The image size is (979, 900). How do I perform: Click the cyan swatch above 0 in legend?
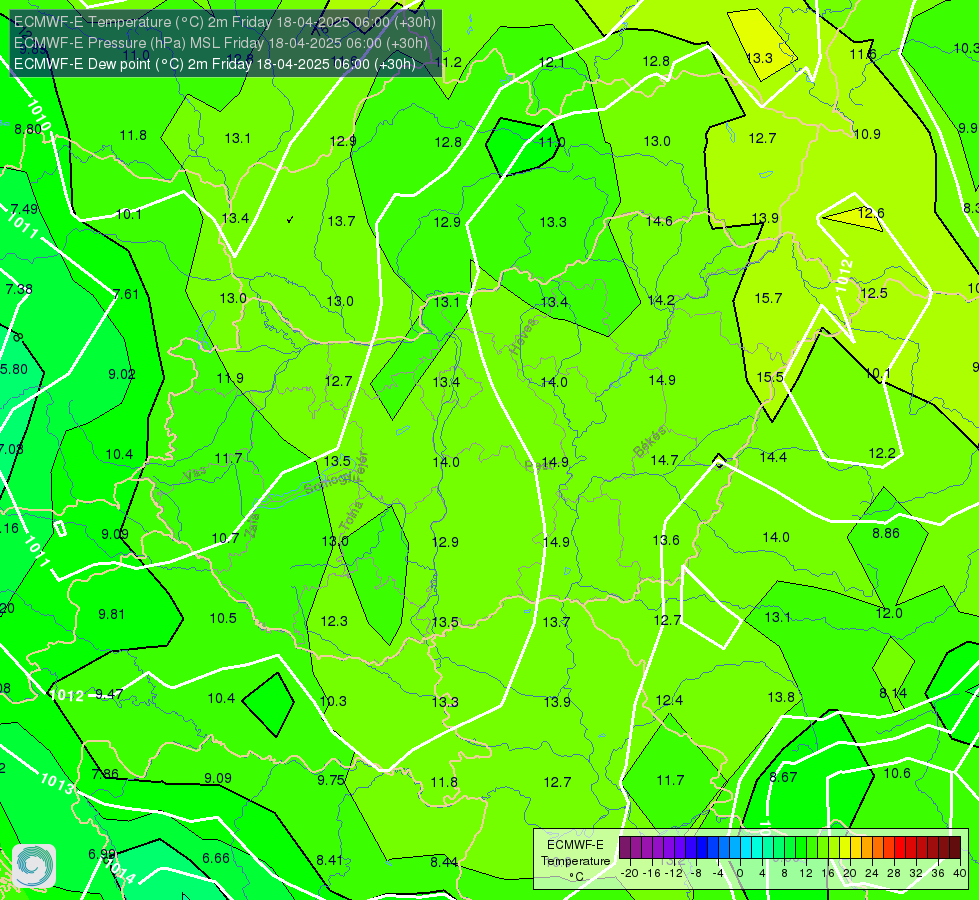[x=745, y=848]
